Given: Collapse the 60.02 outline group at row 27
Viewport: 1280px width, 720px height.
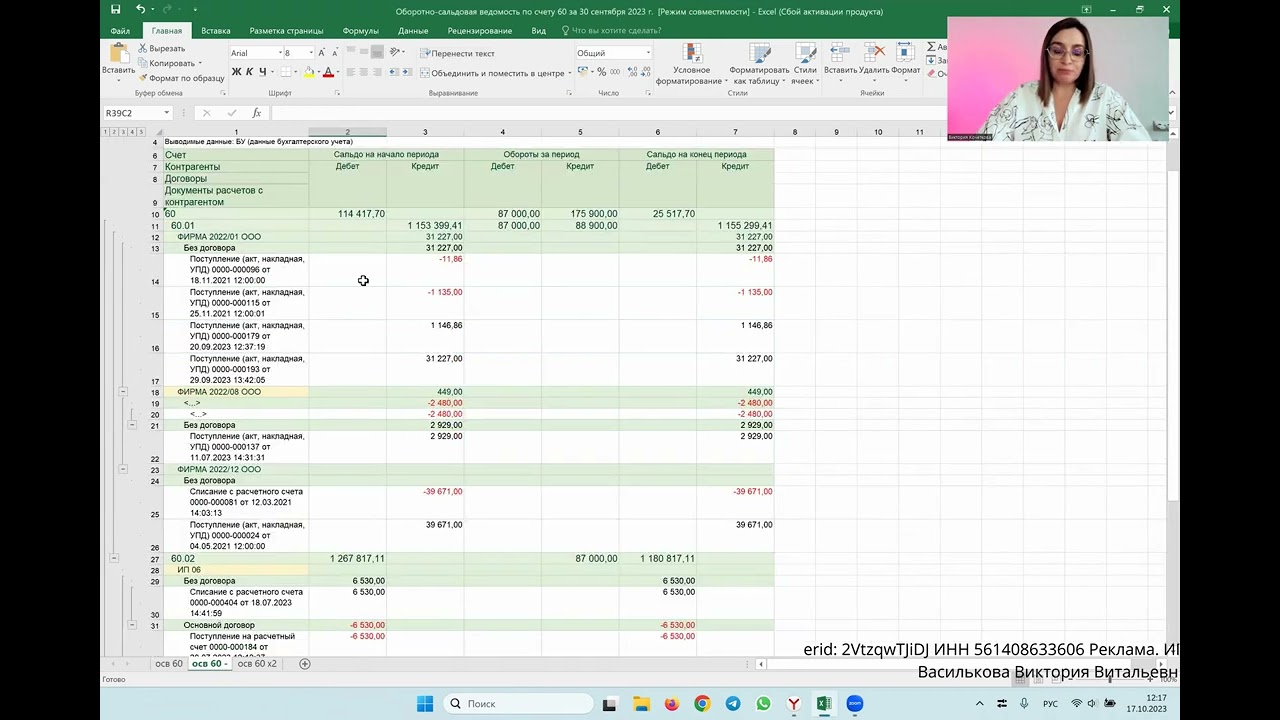Looking at the screenshot, I should pos(114,558).
